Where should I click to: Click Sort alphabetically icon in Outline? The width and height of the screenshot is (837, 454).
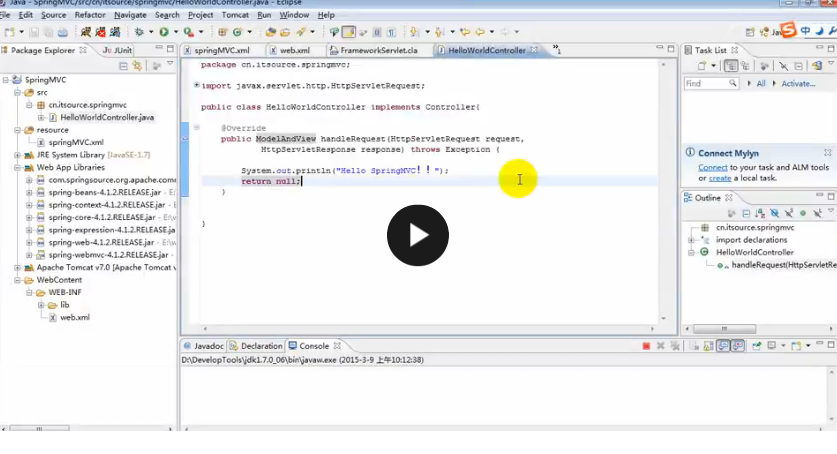click(x=760, y=213)
